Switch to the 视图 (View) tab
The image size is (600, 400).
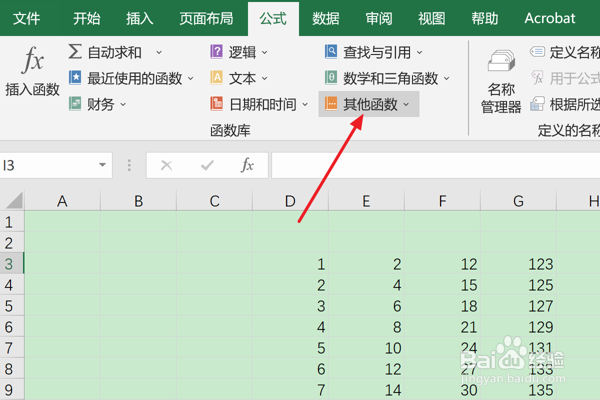pos(432,18)
